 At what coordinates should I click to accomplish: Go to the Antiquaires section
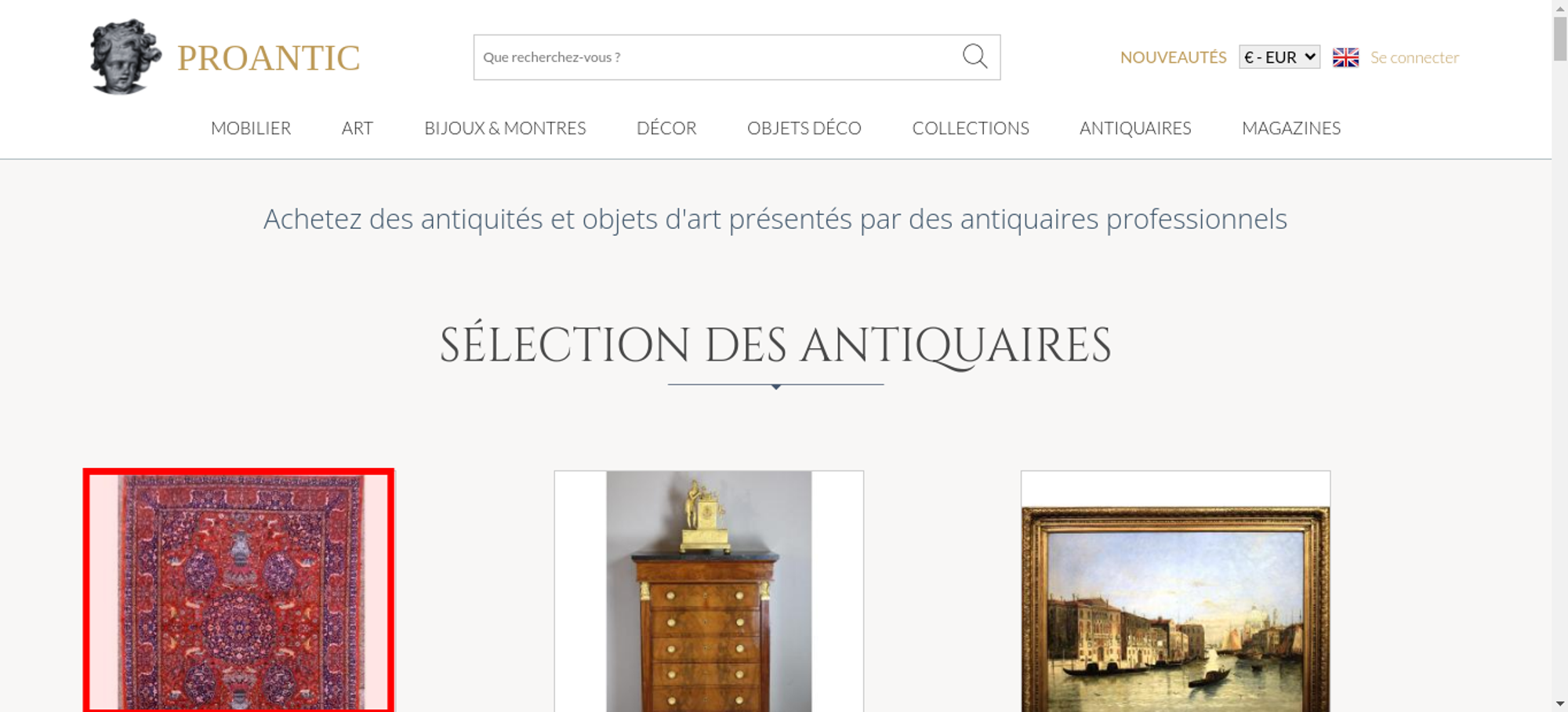click(1135, 128)
